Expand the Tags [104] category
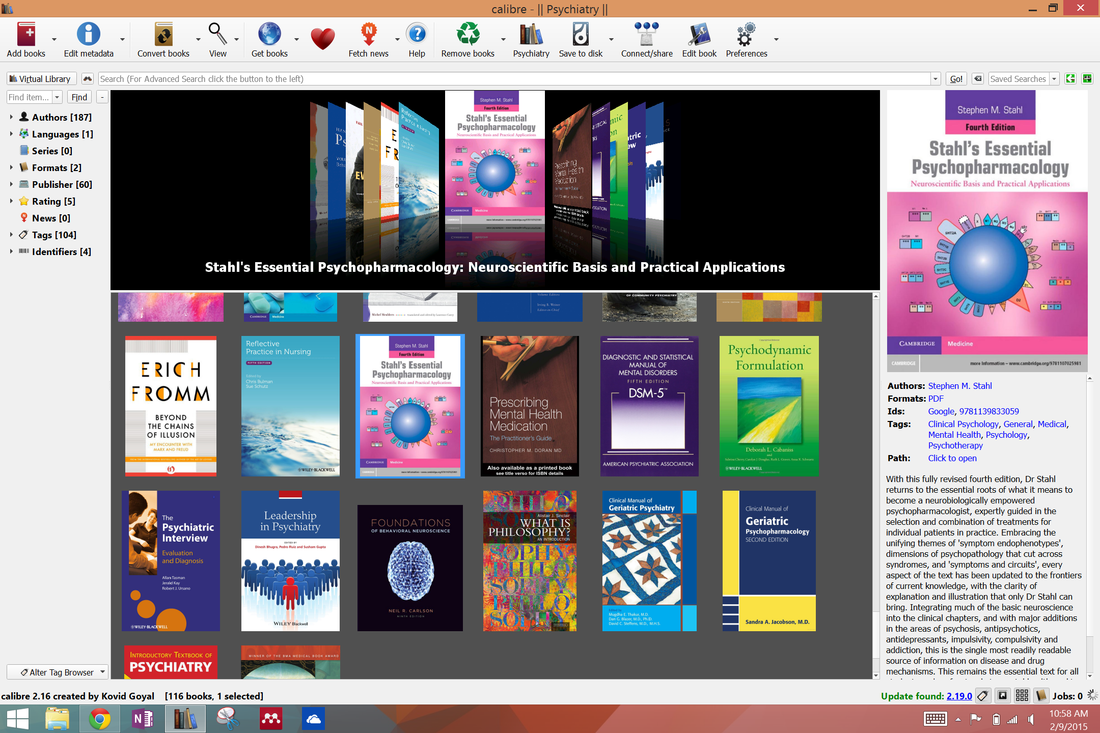The image size is (1100, 733). pos(11,235)
